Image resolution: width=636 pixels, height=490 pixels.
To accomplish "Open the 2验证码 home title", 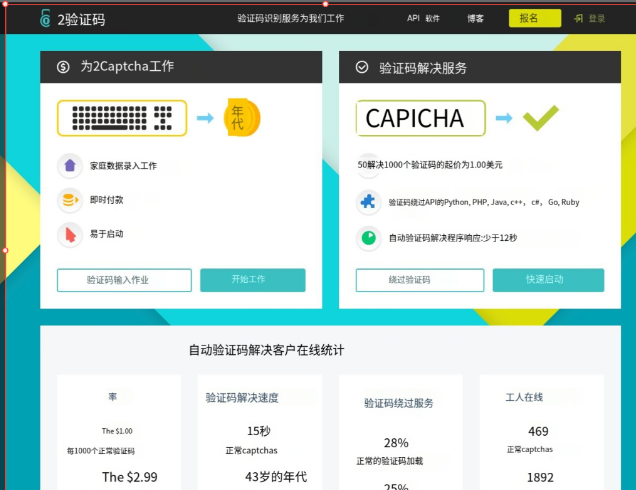I will [81, 19].
